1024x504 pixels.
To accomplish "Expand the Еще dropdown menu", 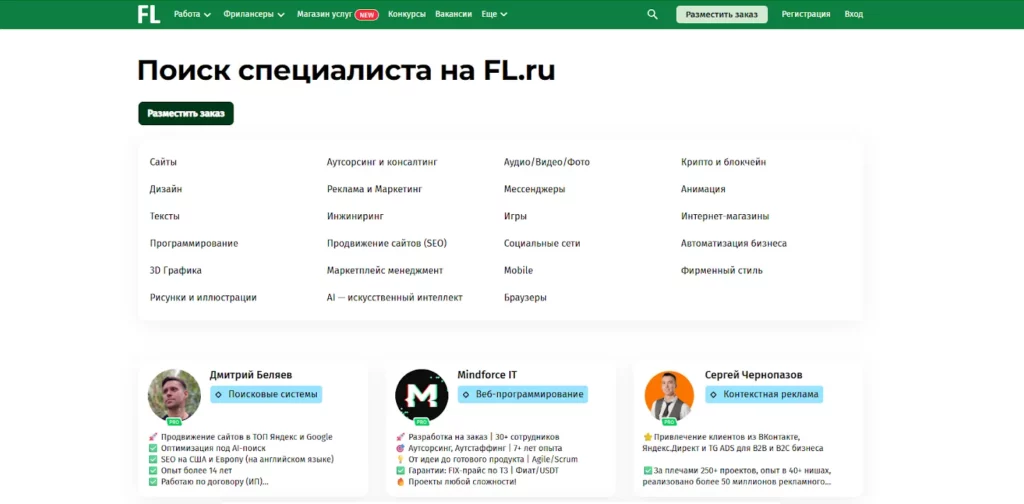I will [x=494, y=14].
